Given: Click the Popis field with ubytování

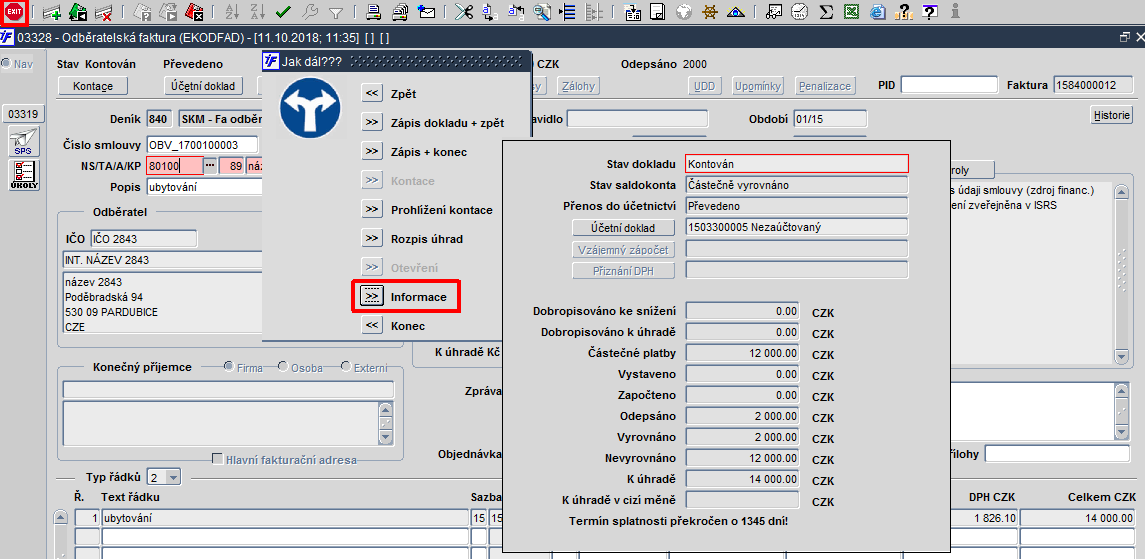Looking at the screenshot, I should tap(202, 188).
